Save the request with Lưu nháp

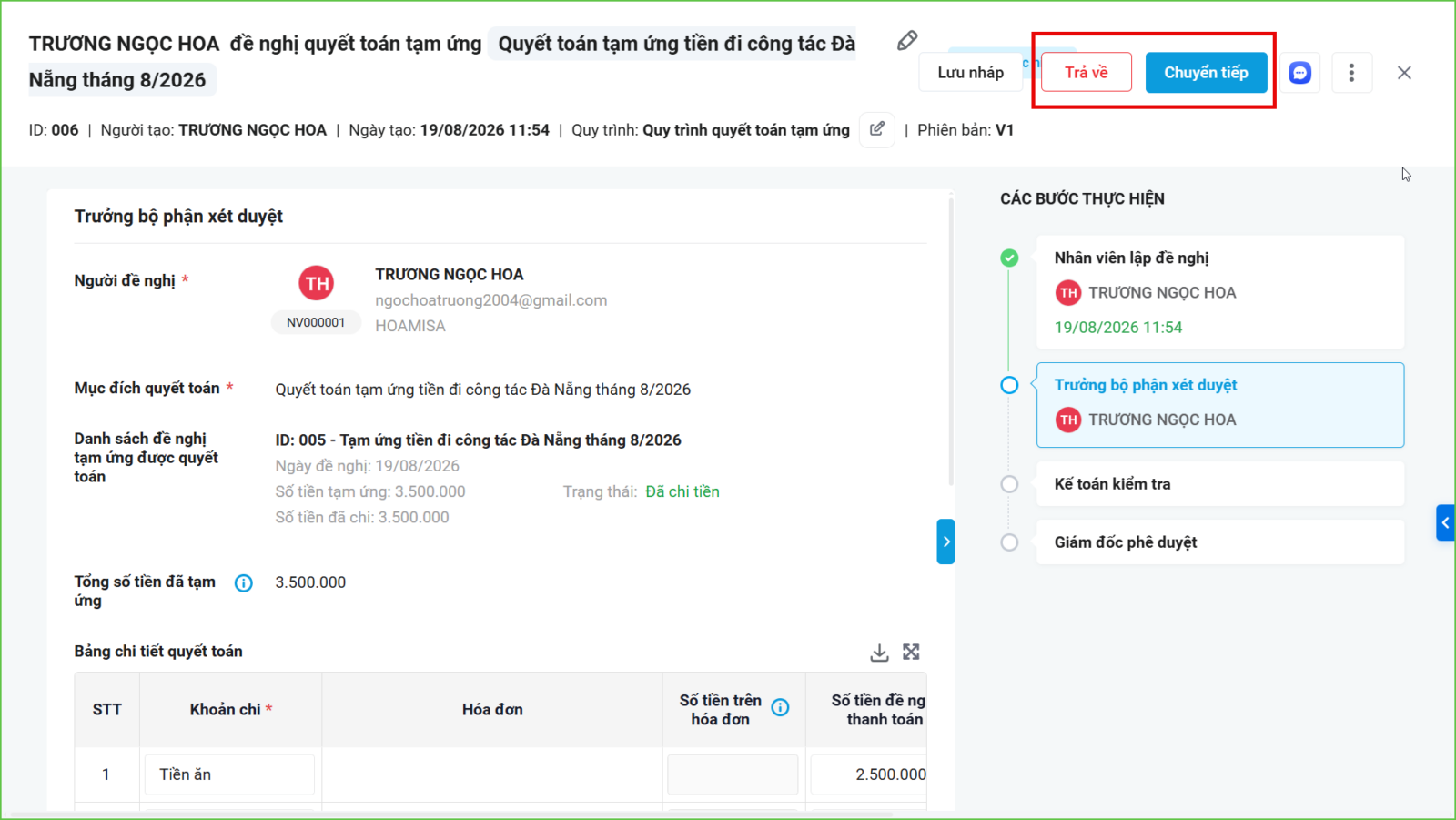[x=971, y=73]
